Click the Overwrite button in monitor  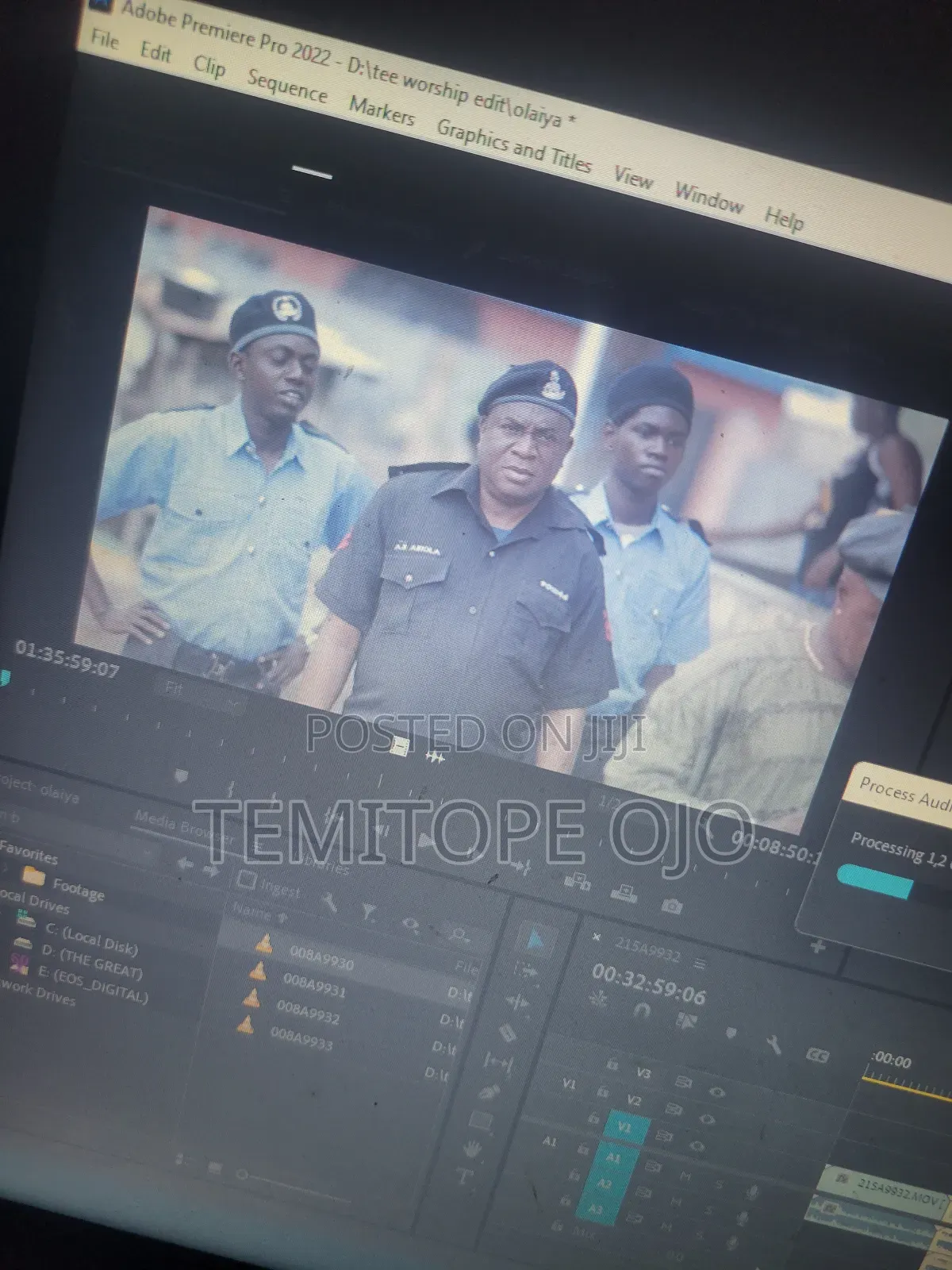tap(624, 894)
